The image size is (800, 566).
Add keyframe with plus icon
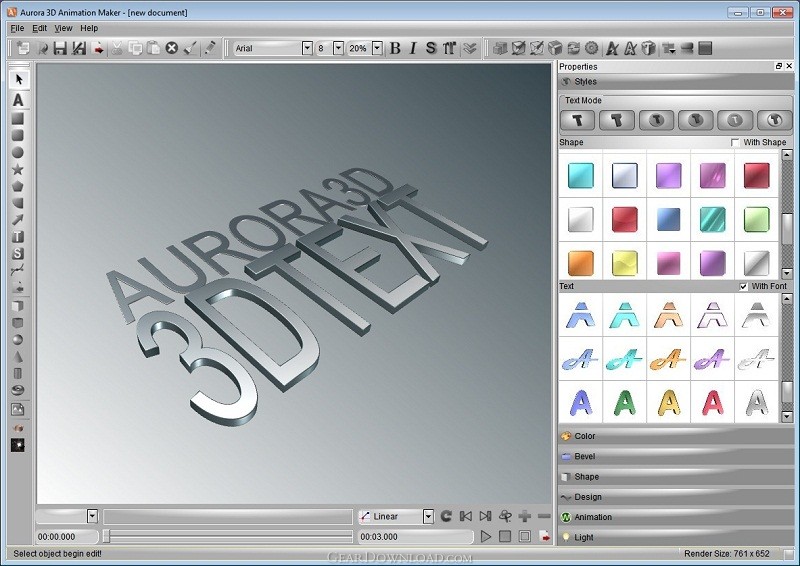coord(524,516)
